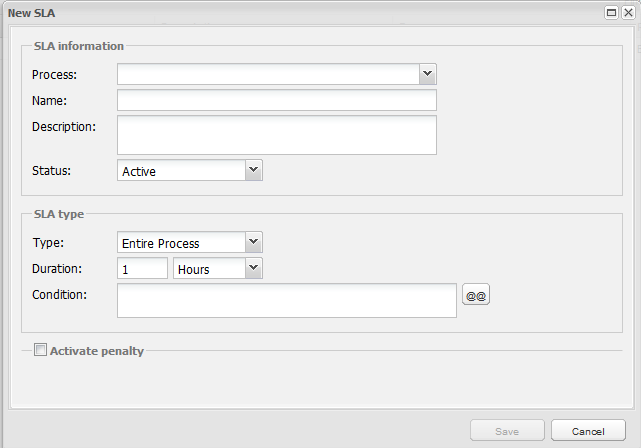Open the Process dropdown arrow
The width and height of the screenshot is (641, 448).
427,74
